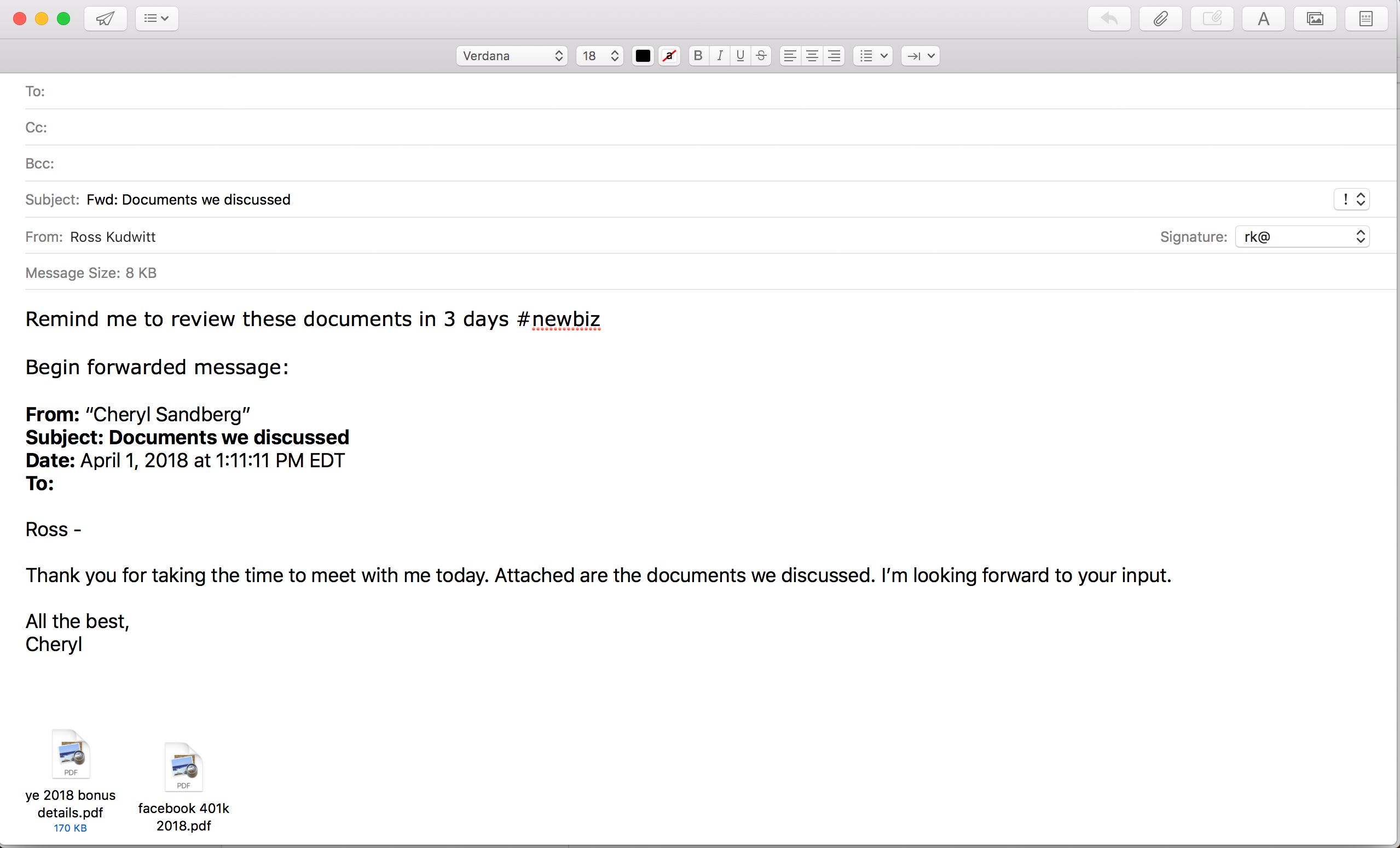This screenshot has height=848, width=1400.
Task: Click the Send paper airplane icon
Action: [x=105, y=19]
